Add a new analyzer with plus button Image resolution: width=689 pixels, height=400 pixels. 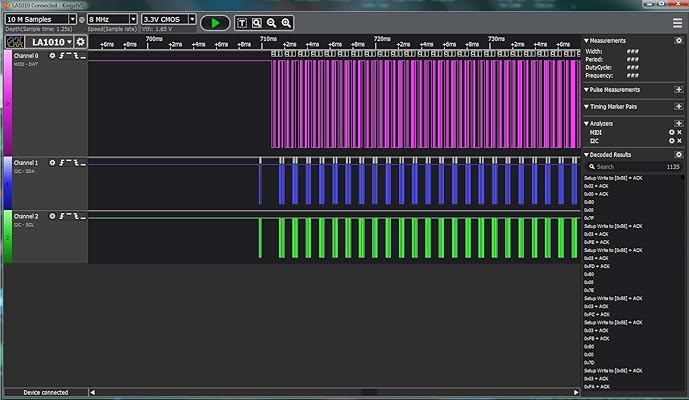click(679, 123)
